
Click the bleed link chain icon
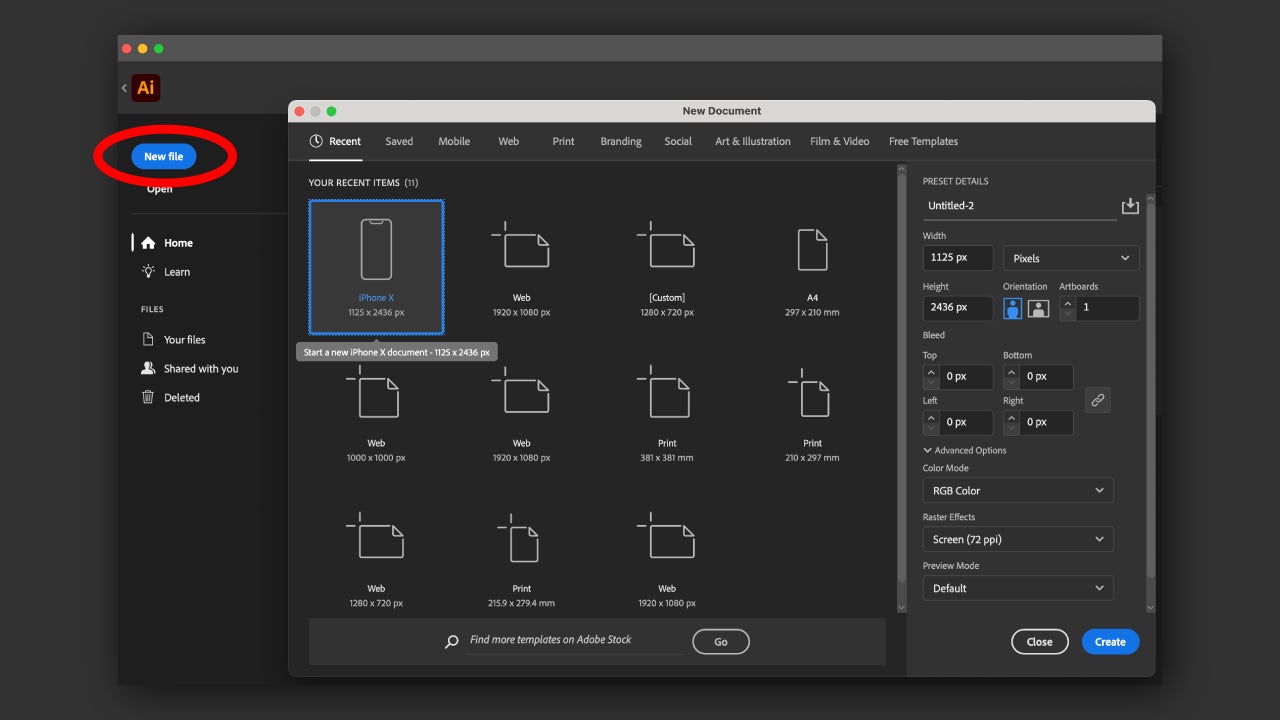click(1097, 400)
